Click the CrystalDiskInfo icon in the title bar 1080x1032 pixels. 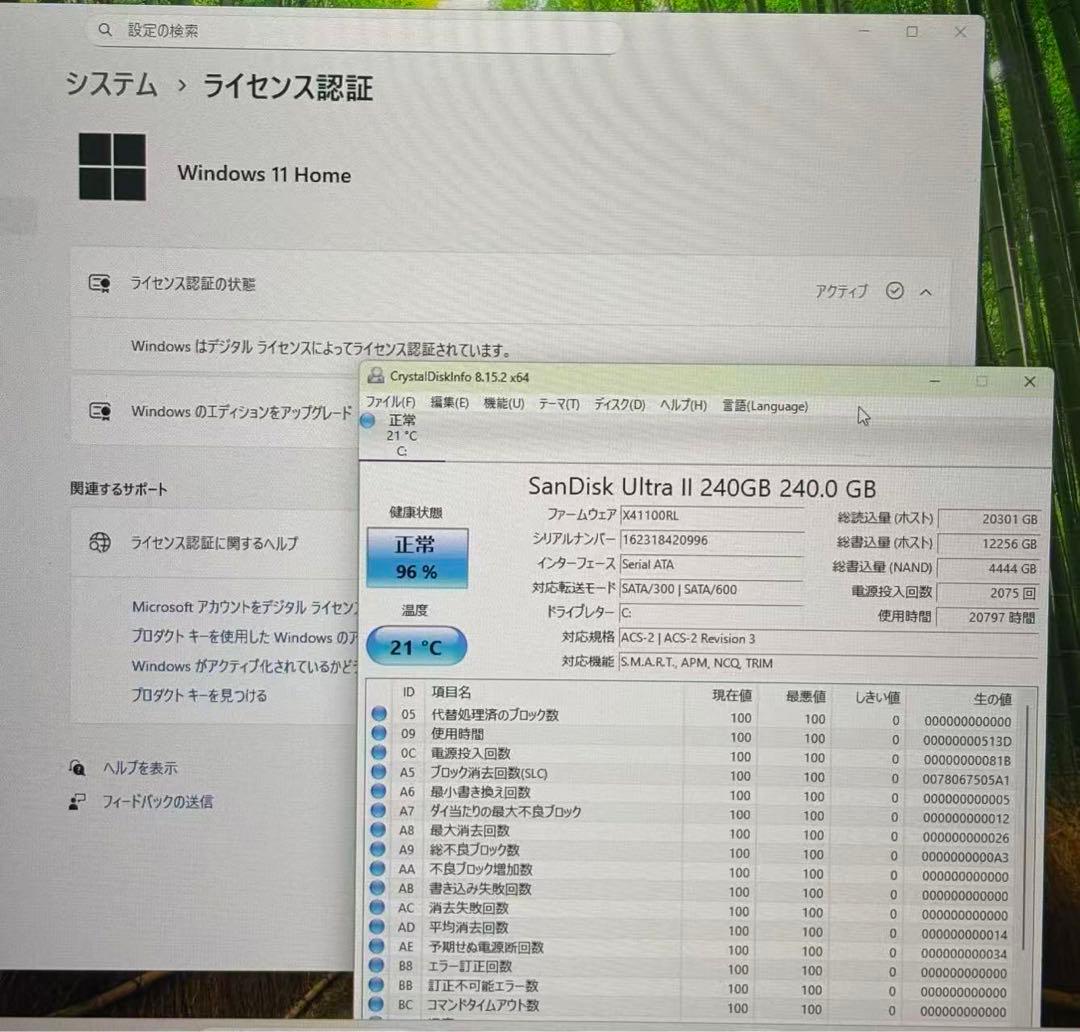(x=376, y=375)
